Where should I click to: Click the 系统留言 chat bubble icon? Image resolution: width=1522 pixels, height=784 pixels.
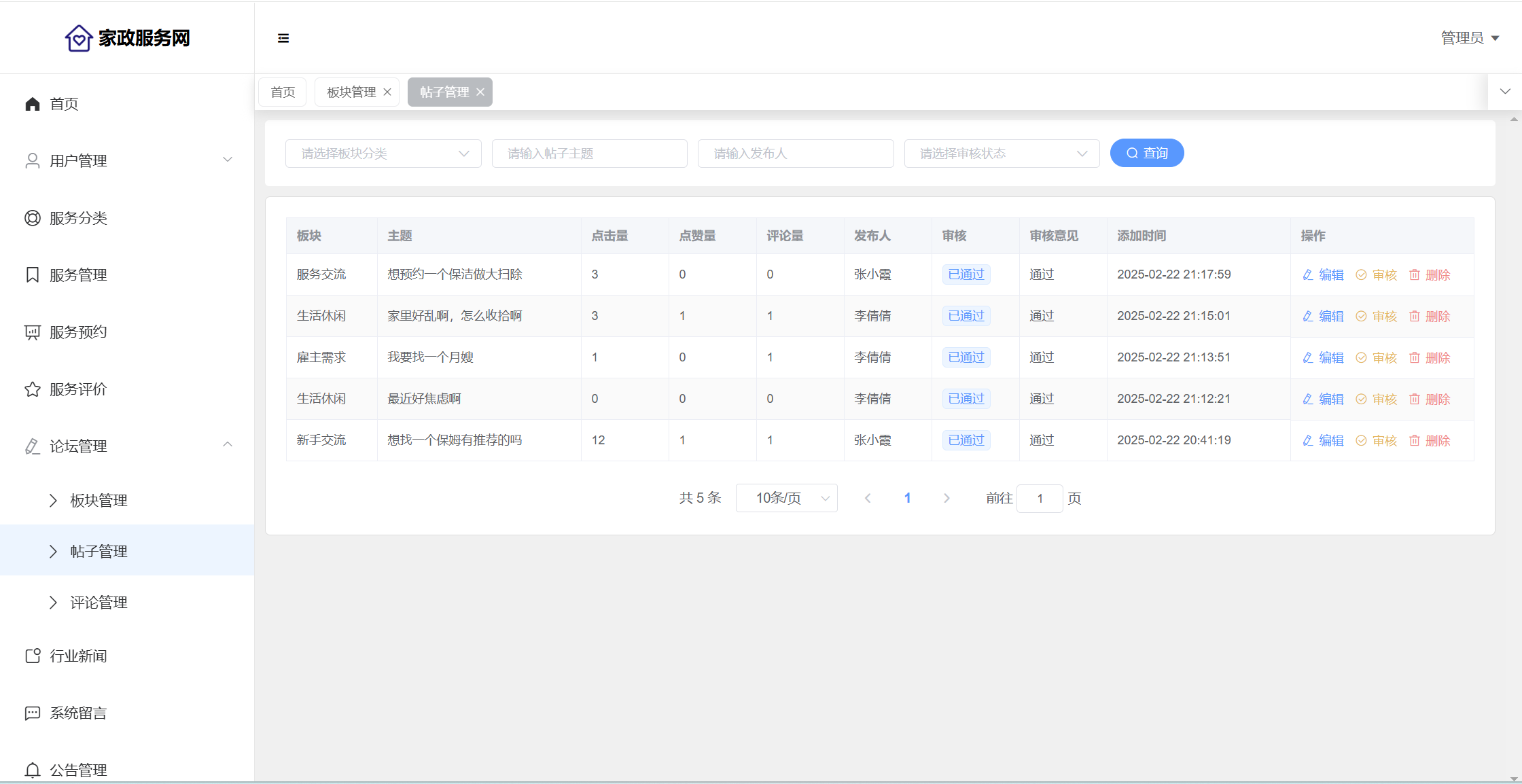click(x=33, y=713)
